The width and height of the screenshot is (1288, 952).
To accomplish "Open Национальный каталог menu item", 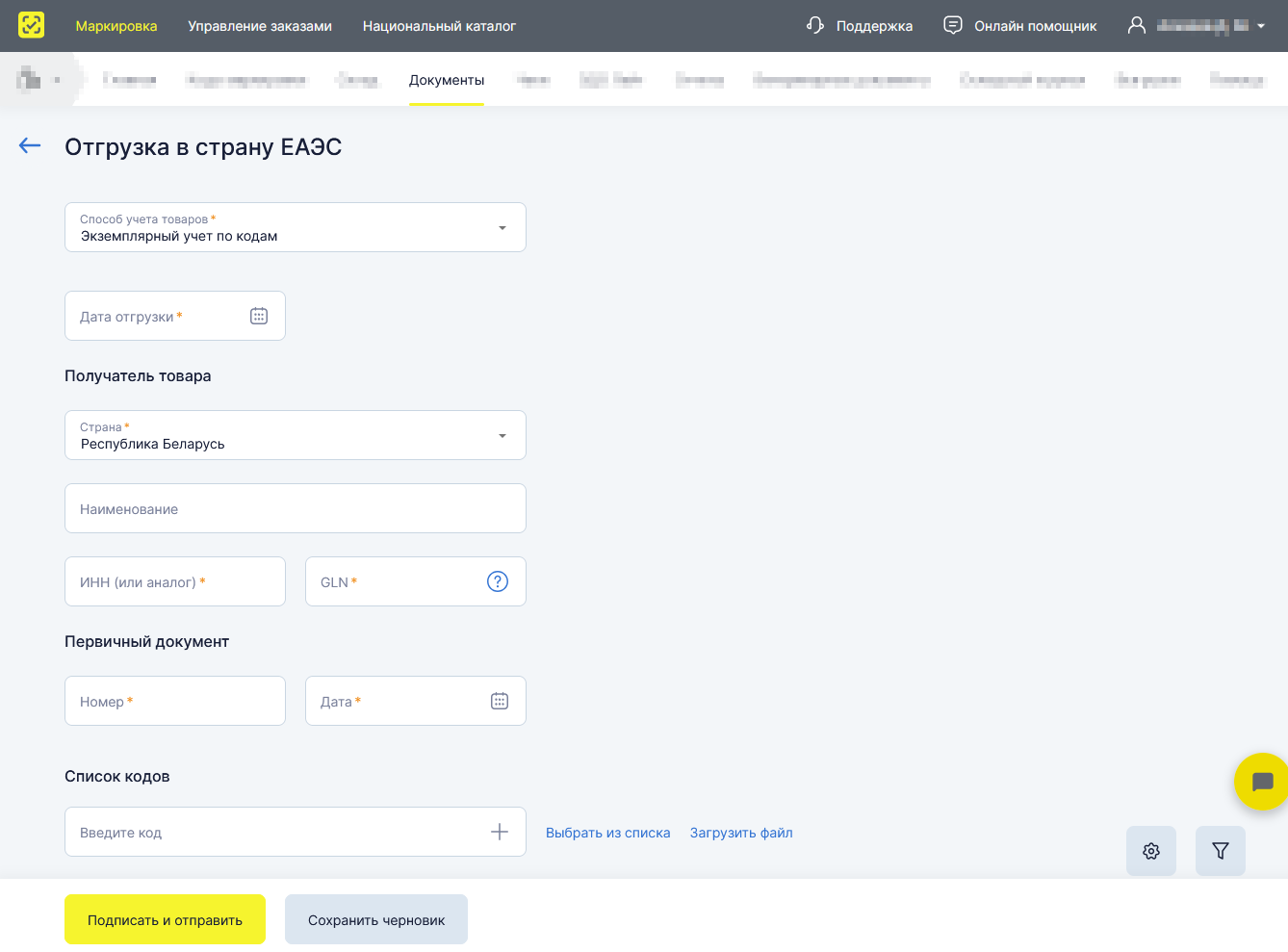I will (x=439, y=26).
